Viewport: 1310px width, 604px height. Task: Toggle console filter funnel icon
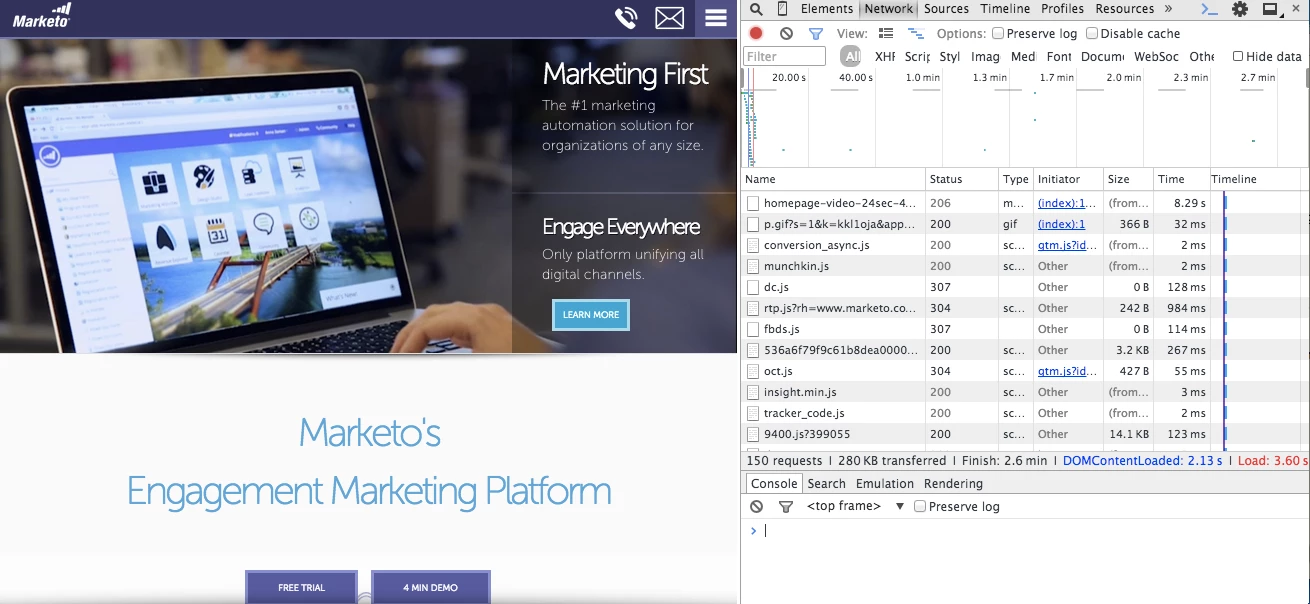pos(786,506)
